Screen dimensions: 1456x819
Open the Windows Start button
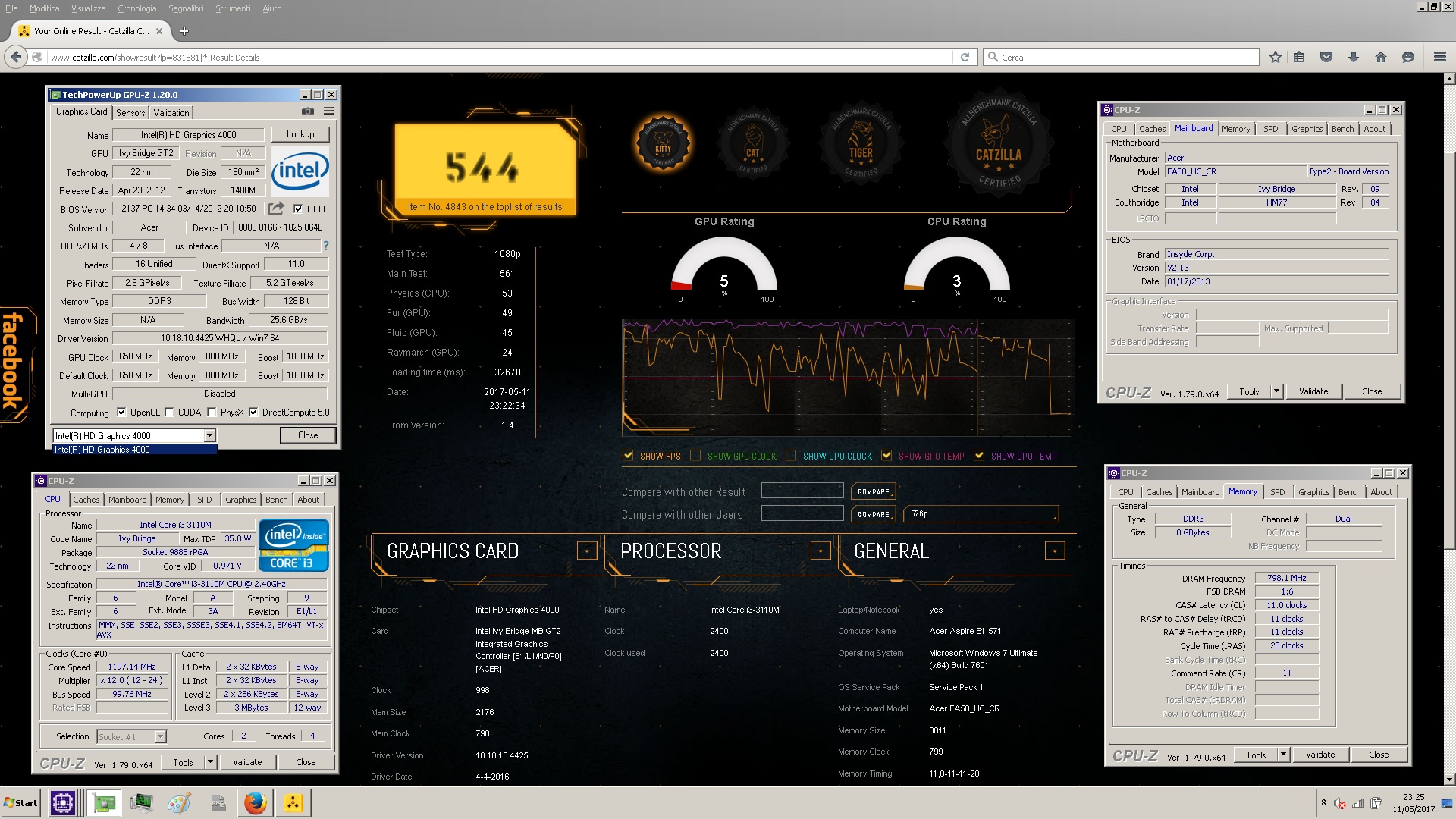20,802
